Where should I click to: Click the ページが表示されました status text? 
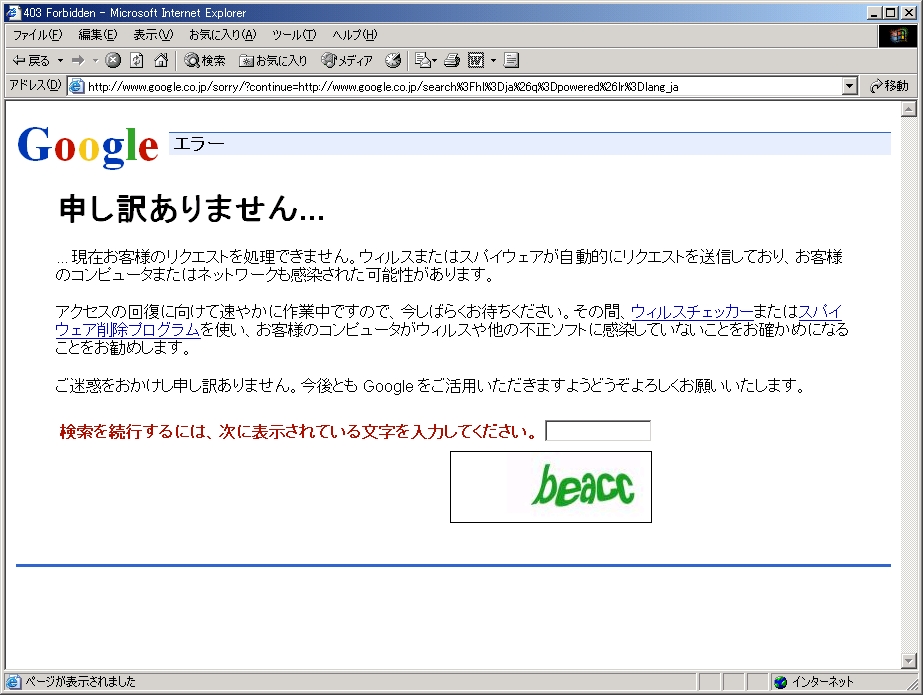point(80,681)
